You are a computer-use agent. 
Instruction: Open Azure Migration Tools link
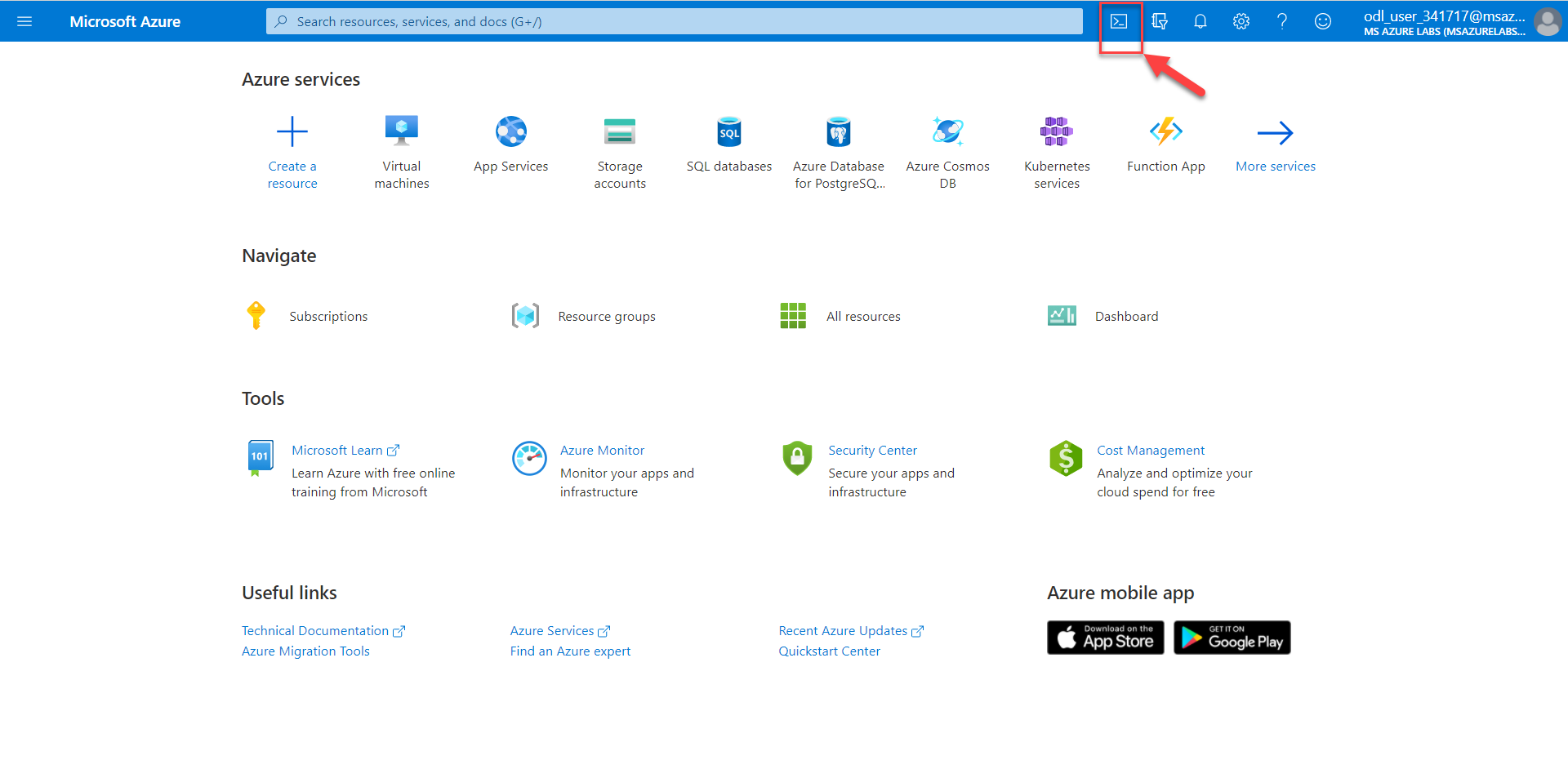pos(305,651)
